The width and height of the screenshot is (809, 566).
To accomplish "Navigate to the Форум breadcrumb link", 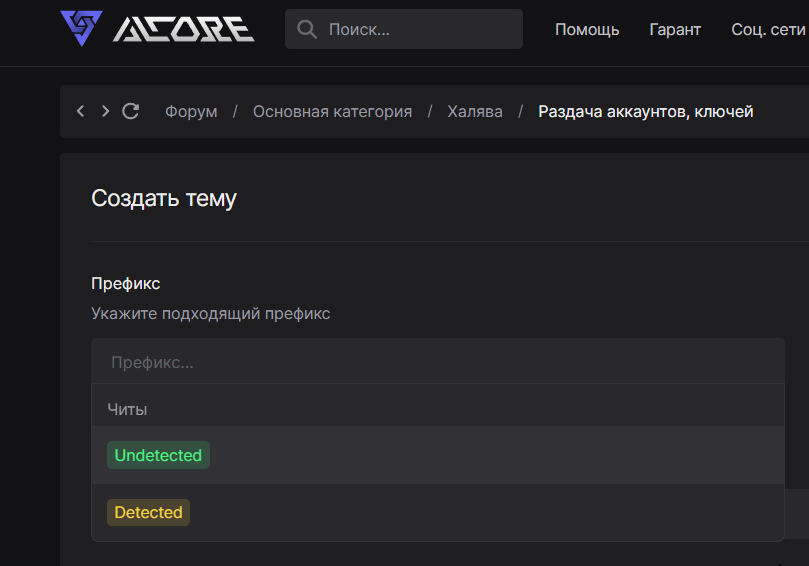I will pyautogui.click(x=191, y=111).
